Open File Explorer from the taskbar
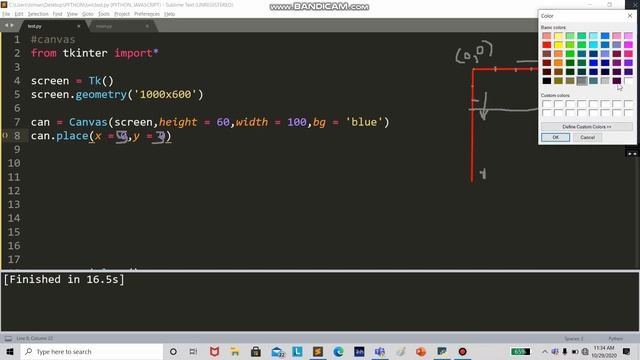The height and width of the screenshot is (360, 640). tap(235, 351)
